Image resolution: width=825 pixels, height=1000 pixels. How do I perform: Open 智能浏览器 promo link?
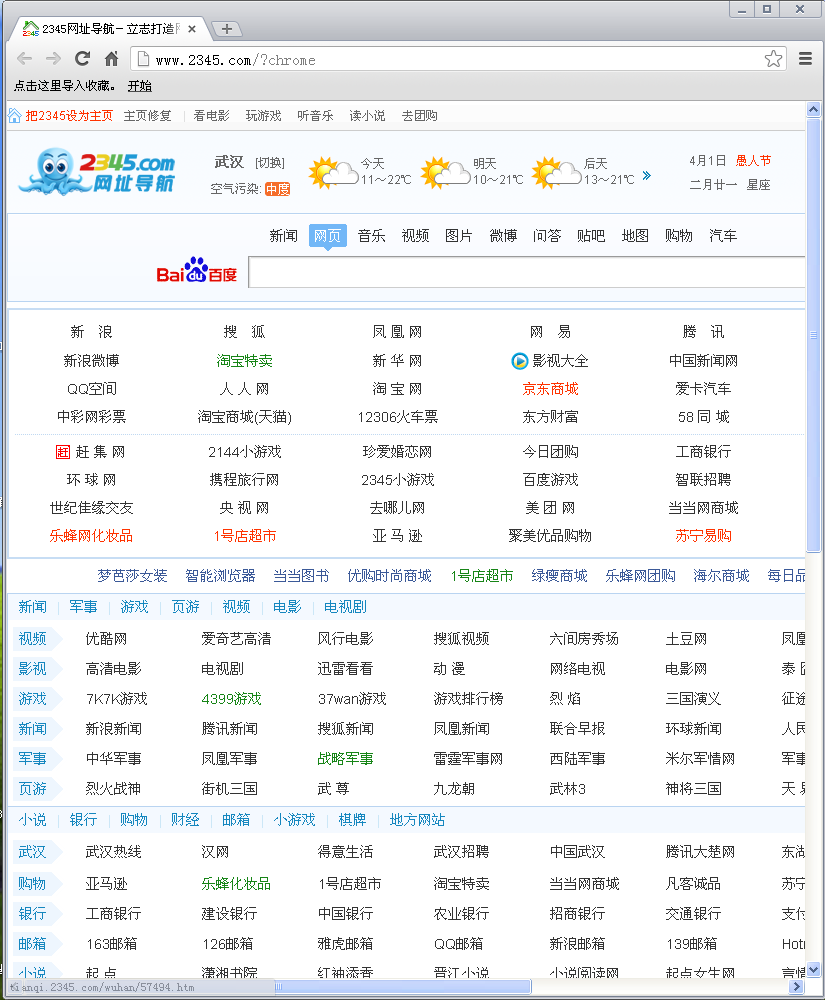point(220,576)
